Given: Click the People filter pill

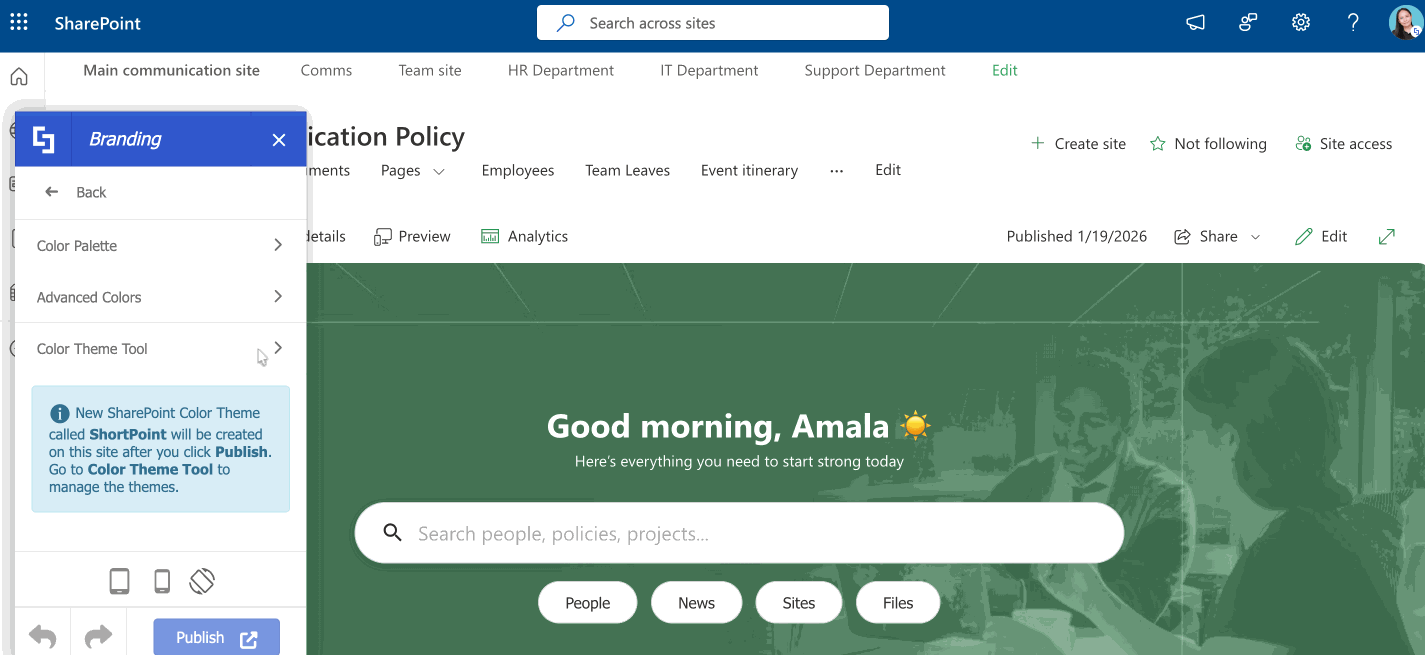Looking at the screenshot, I should (588, 602).
